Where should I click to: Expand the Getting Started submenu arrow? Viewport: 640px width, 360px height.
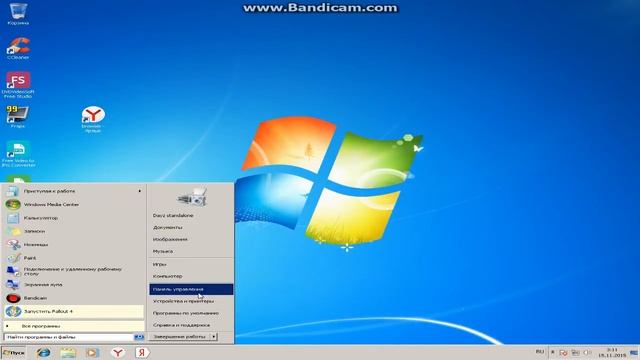coord(140,191)
